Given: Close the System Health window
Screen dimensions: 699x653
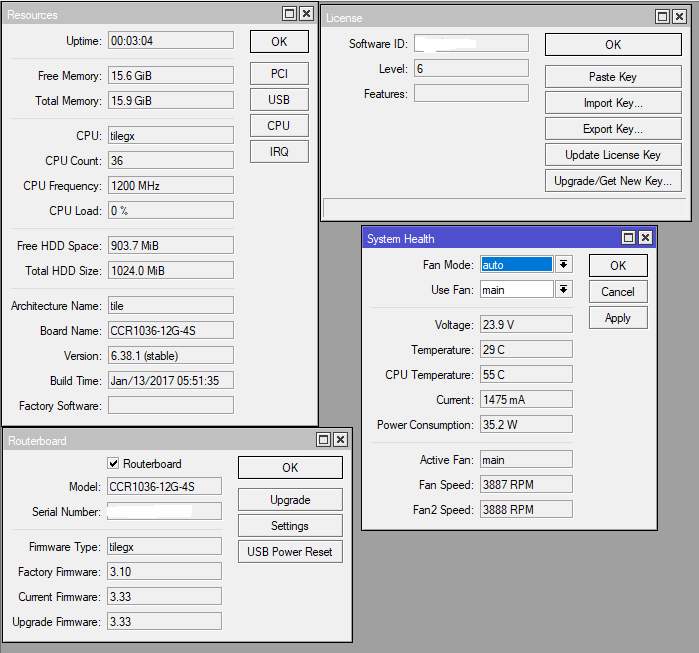Looking at the screenshot, I should pyautogui.click(x=645, y=238).
